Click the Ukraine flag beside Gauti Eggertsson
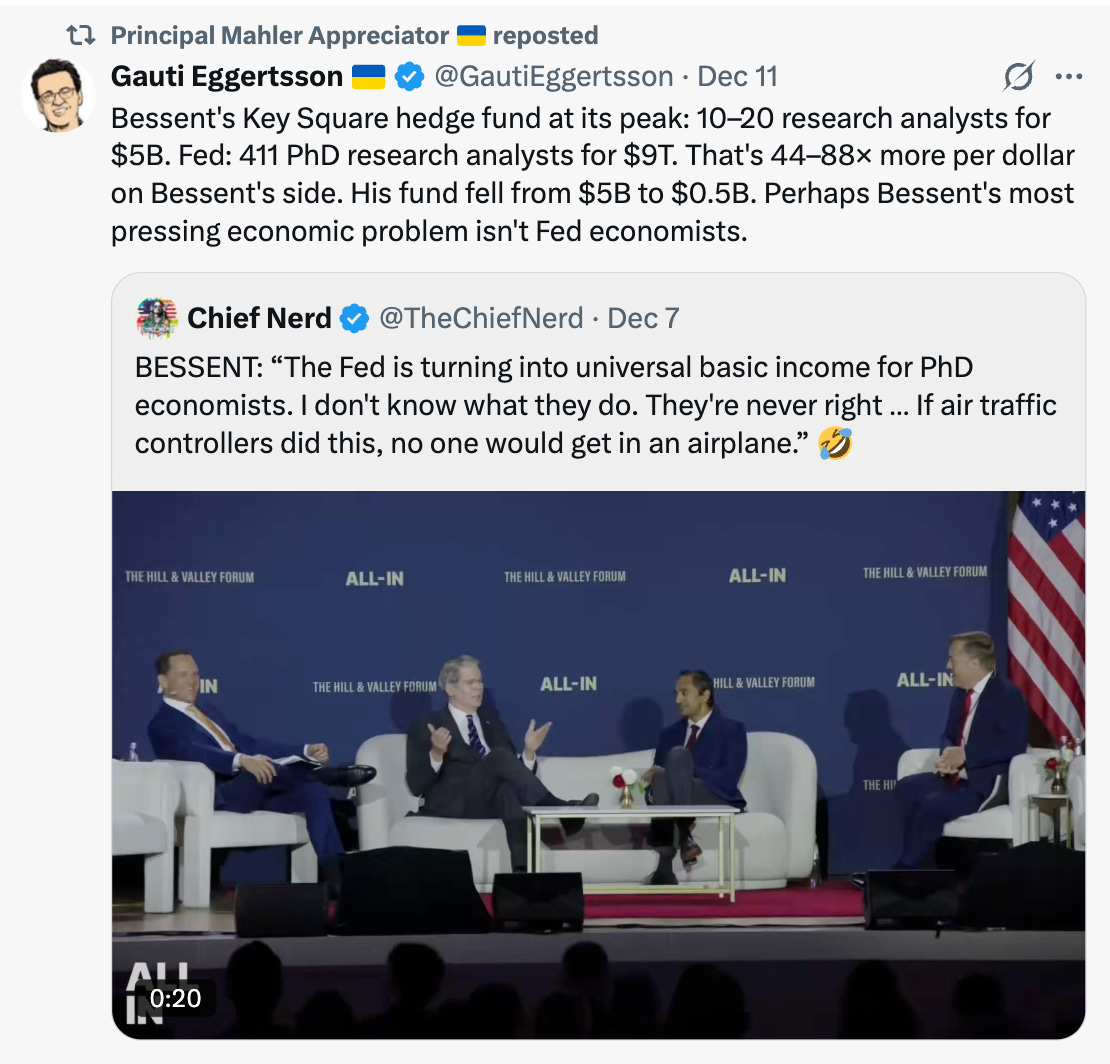This screenshot has width=1110, height=1064. pyautogui.click(x=368, y=76)
